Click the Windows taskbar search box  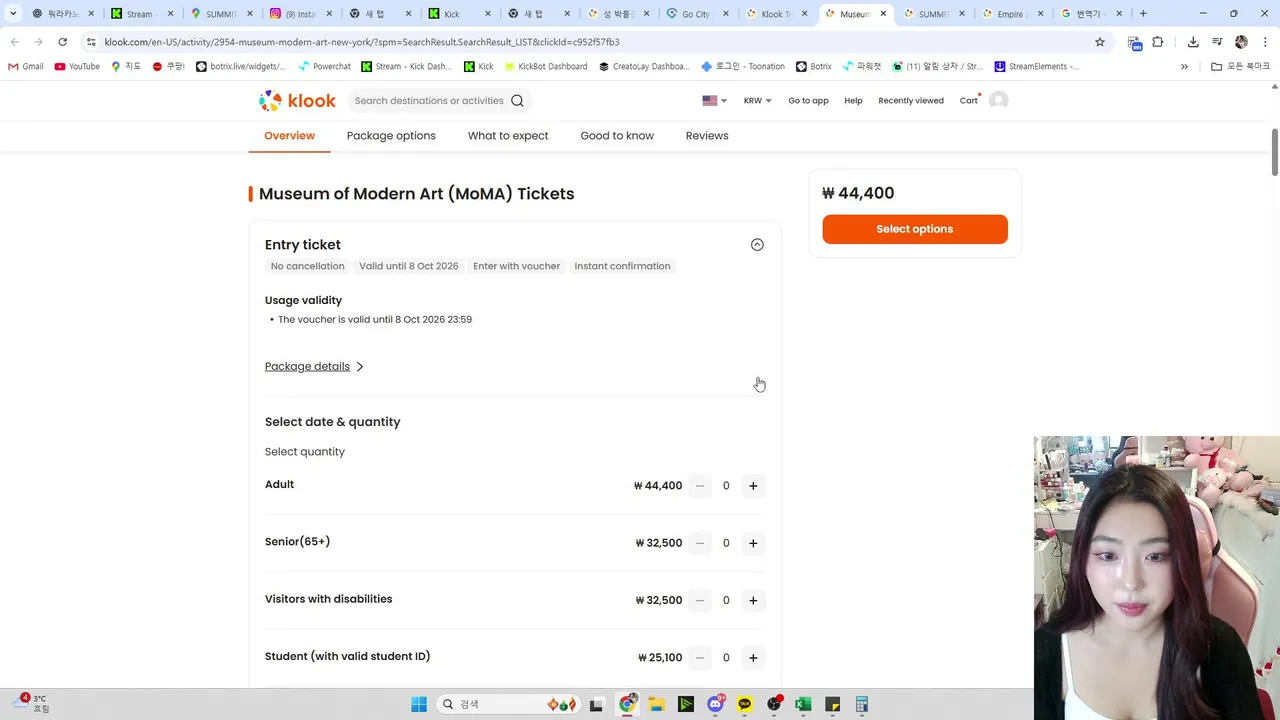click(x=507, y=704)
